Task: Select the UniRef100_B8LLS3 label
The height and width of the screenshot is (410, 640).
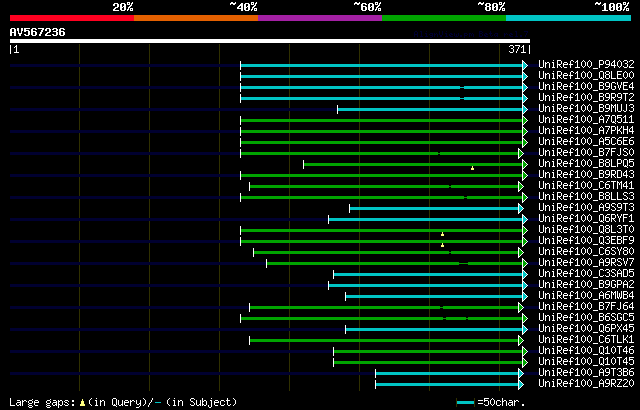Action: click(x=586, y=197)
